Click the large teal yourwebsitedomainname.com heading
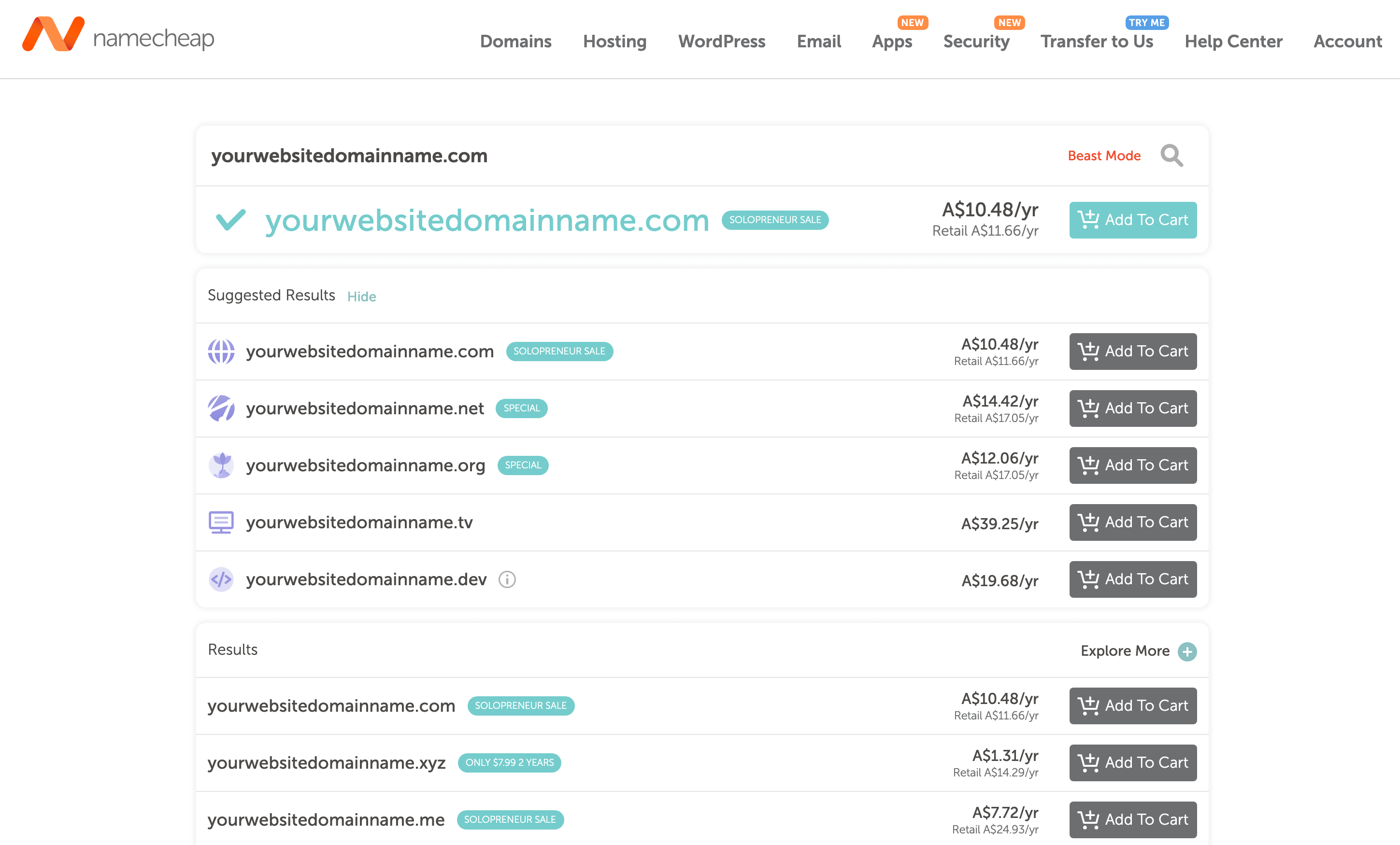The image size is (1400, 845). [487, 220]
